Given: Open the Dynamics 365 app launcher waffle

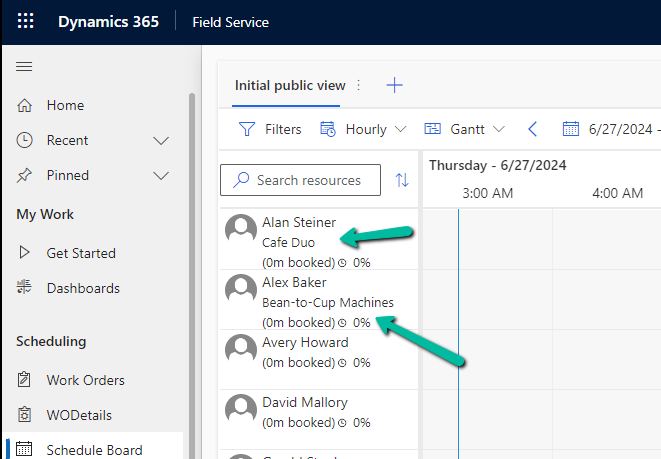Looking at the screenshot, I should pyautogui.click(x=25, y=22).
